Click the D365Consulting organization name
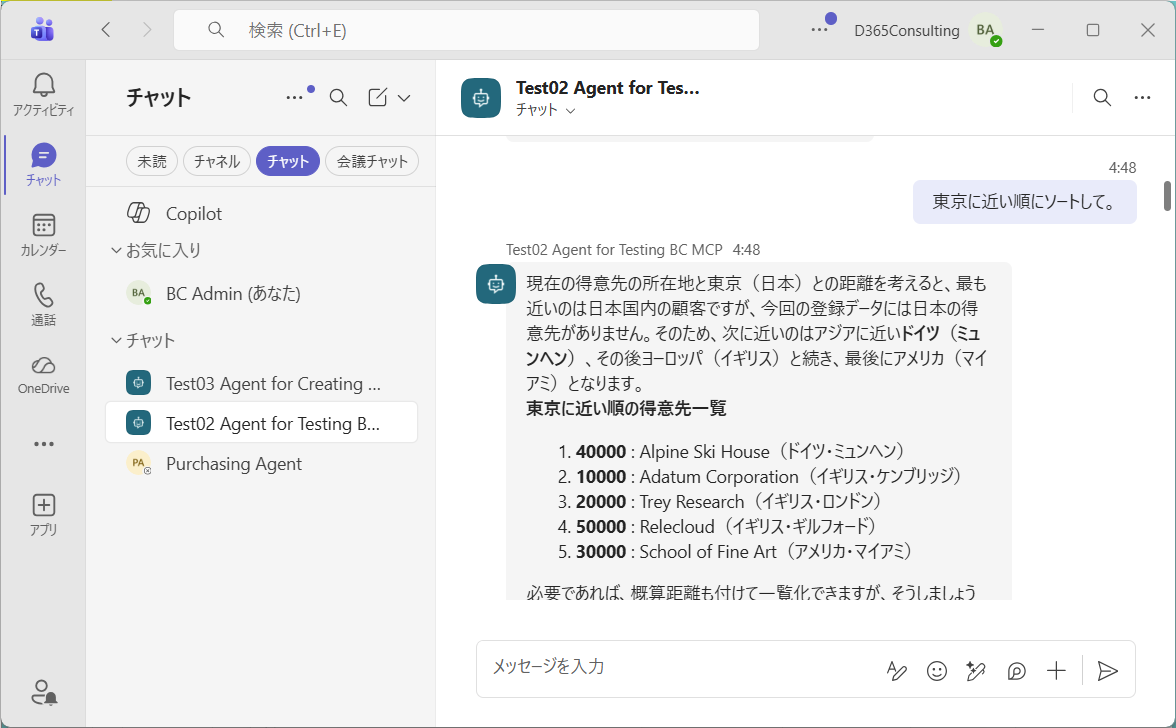 (907, 31)
